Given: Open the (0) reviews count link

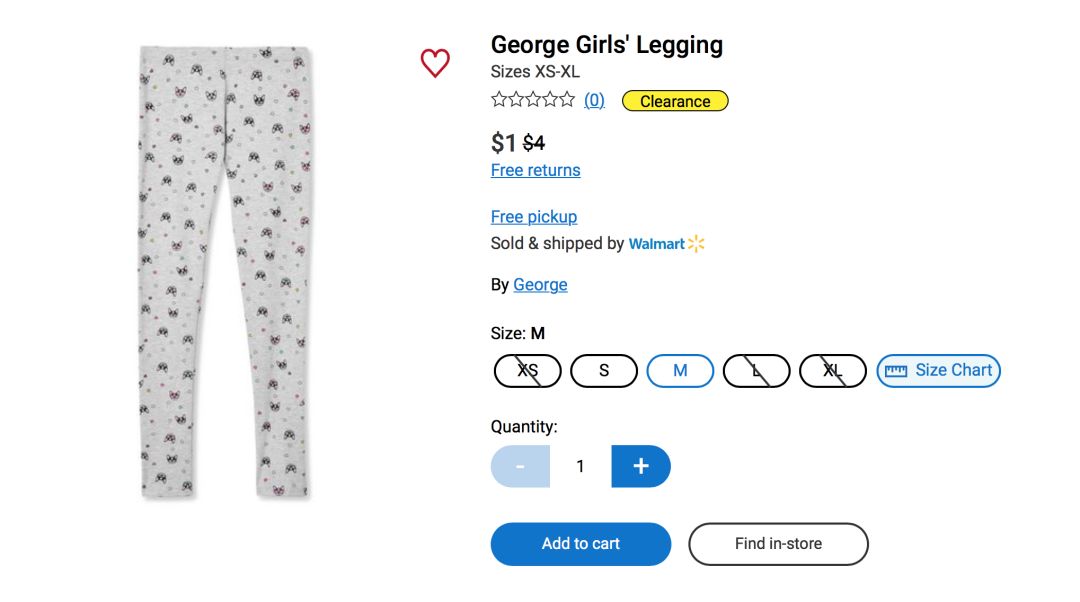Looking at the screenshot, I should coord(594,100).
